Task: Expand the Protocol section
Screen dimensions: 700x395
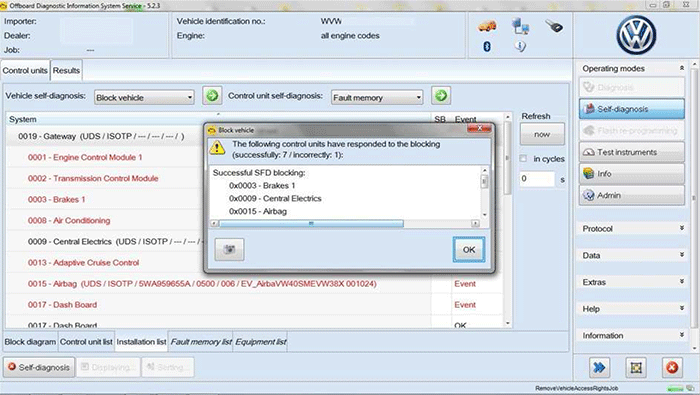Action: [682, 228]
